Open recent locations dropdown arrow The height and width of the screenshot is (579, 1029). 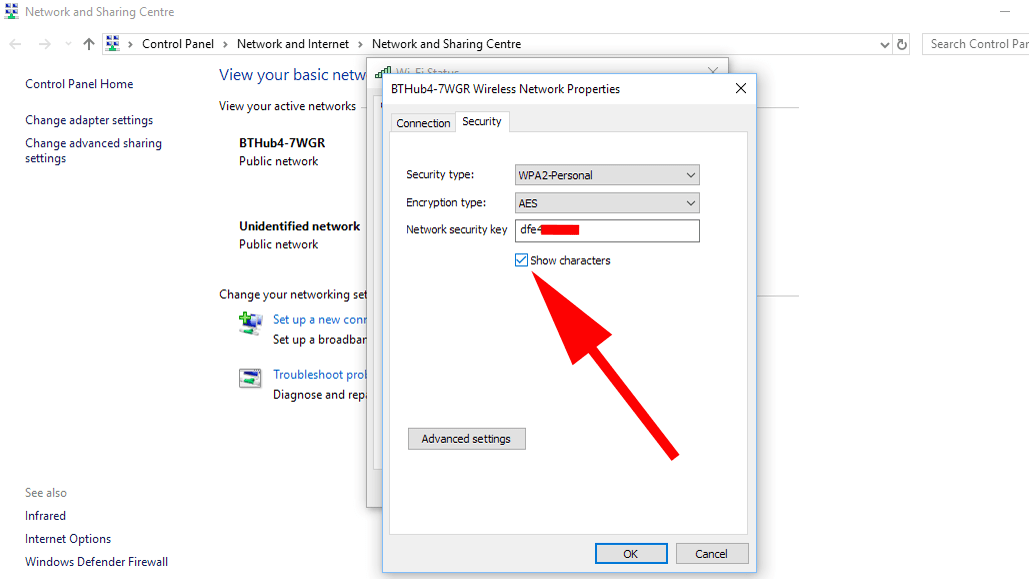(x=68, y=44)
